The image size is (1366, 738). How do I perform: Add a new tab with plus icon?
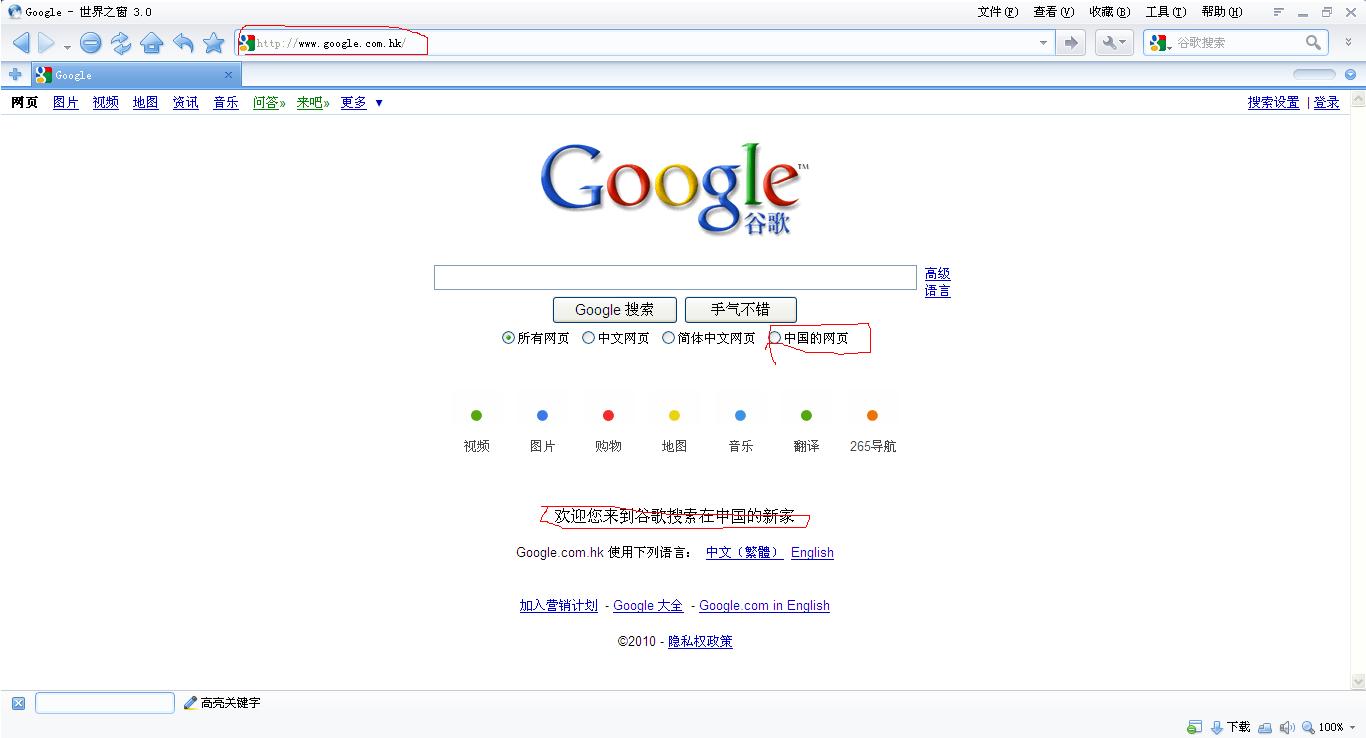pos(15,75)
